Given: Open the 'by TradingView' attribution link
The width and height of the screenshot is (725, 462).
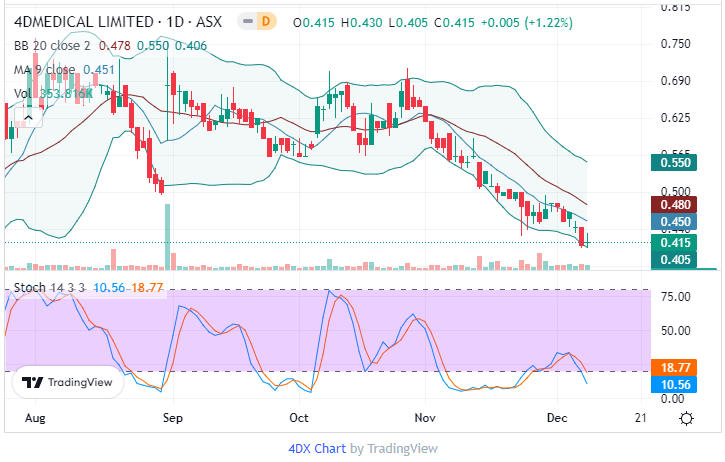Looking at the screenshot, I should click(392, 448).
